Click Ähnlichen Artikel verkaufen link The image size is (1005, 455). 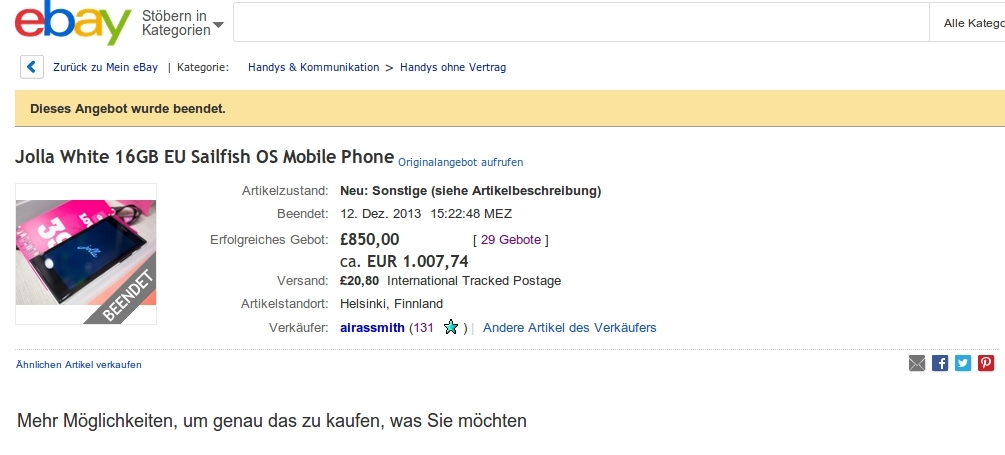tap(79, 365)
